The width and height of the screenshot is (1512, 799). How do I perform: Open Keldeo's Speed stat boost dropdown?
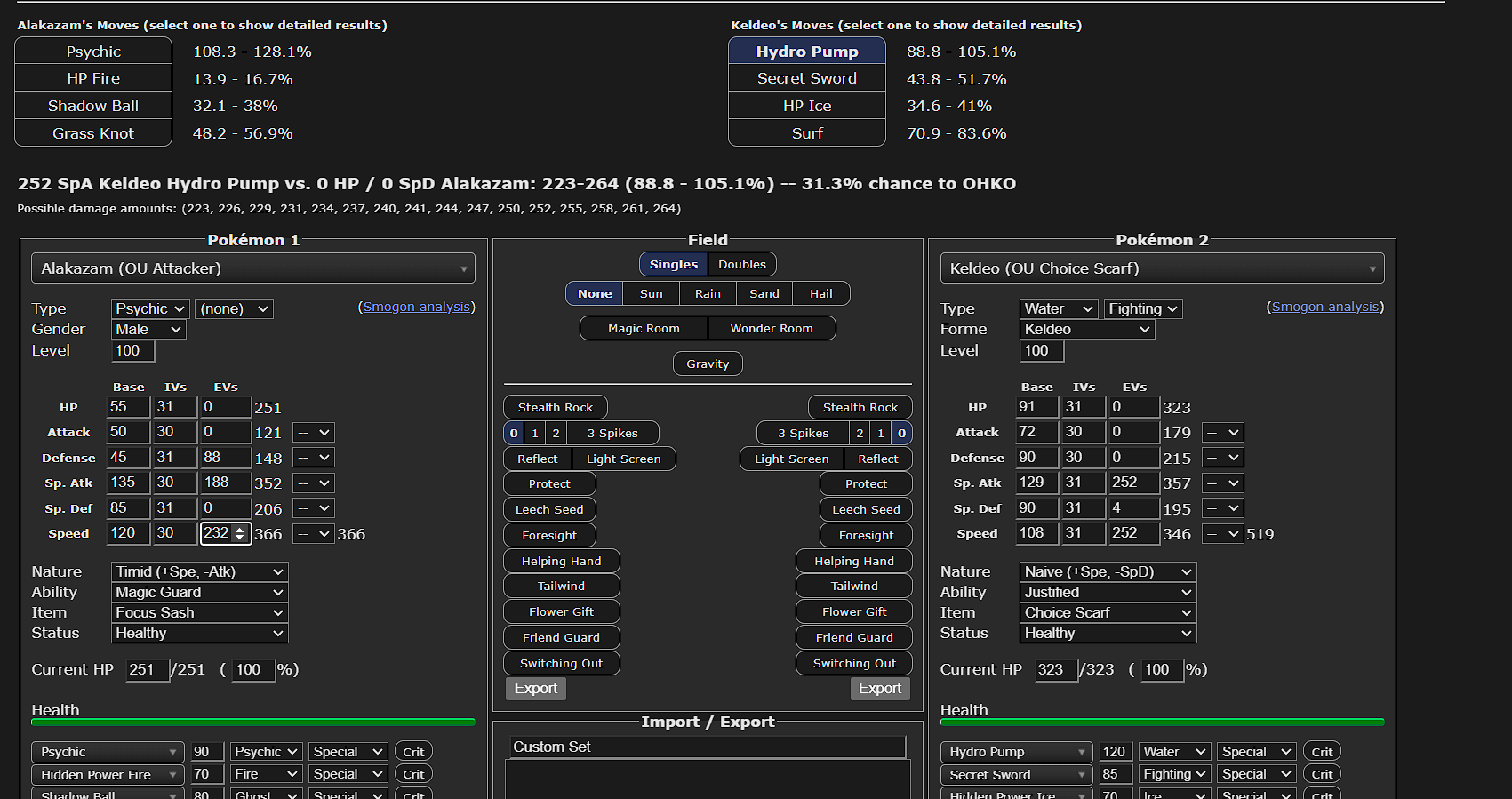coord(1222,533)
